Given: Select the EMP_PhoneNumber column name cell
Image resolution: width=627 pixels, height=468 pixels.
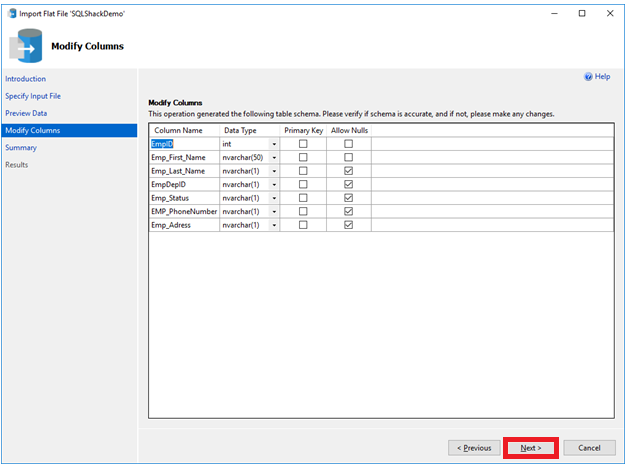Looking at the screenshot, I should point(184,212).
